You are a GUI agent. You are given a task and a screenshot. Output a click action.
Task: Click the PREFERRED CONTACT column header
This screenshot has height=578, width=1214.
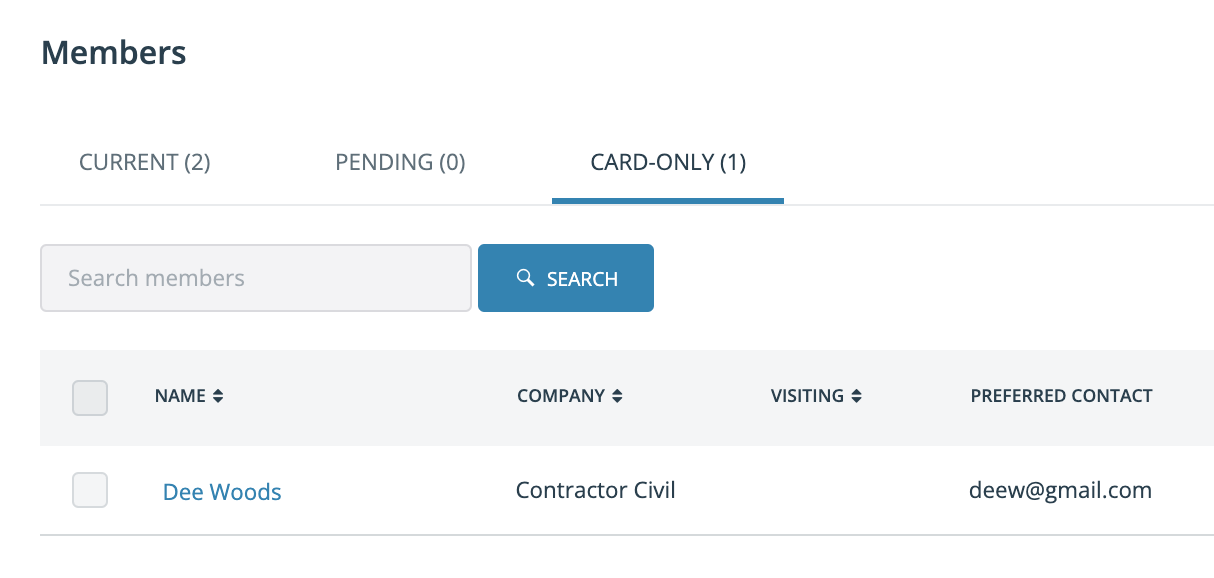coord(1061,396)
